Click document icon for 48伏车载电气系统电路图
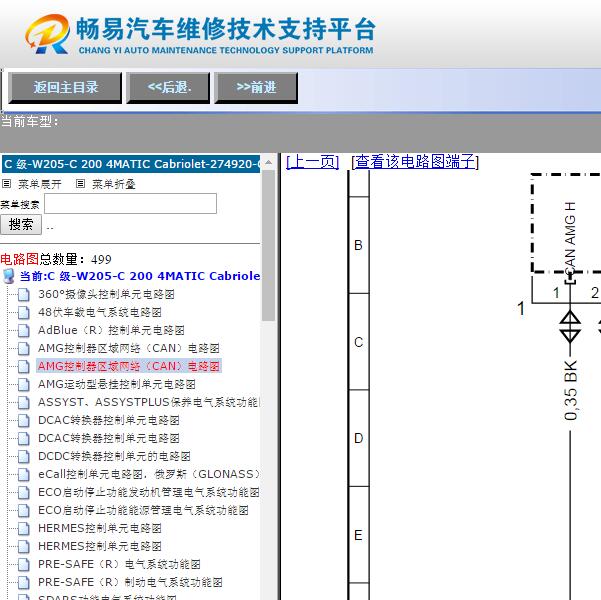 [x=24, y=312]
